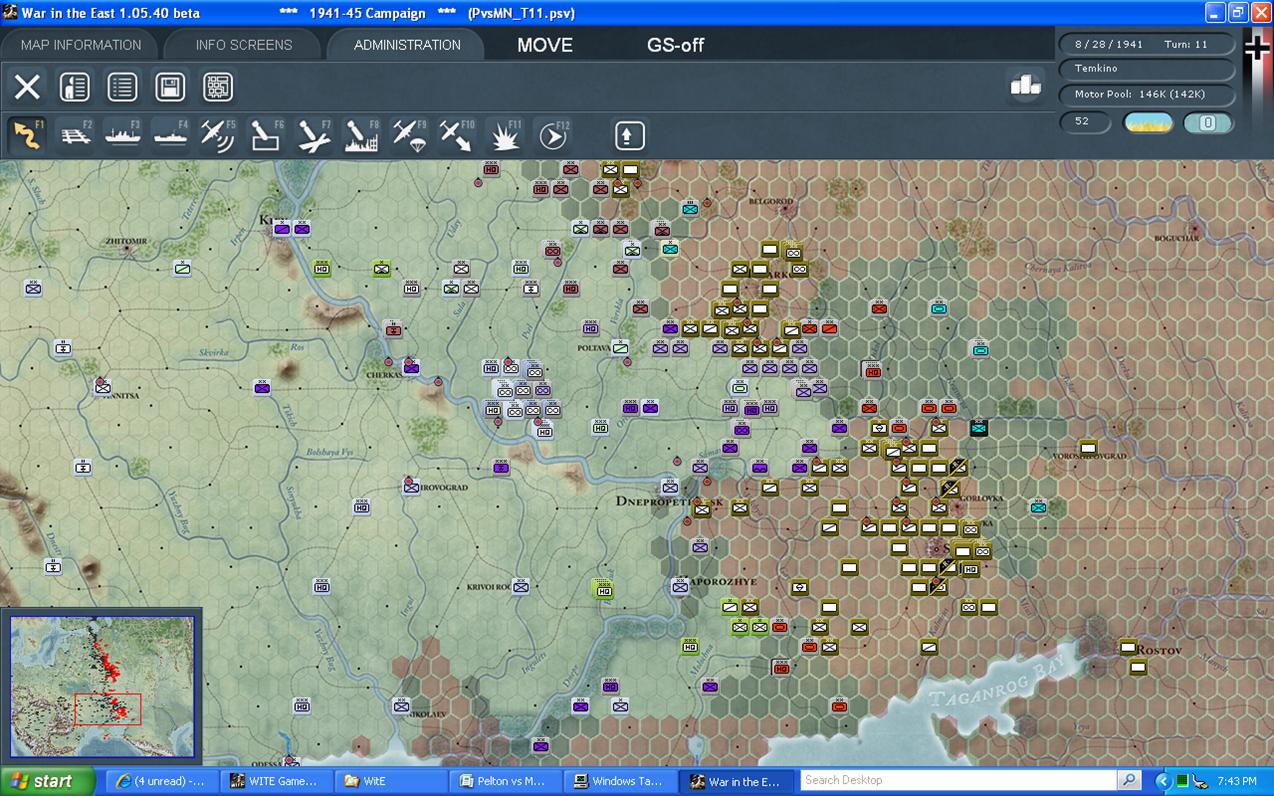Switch to INFO SCREENS tab

(x=244, y=45)
